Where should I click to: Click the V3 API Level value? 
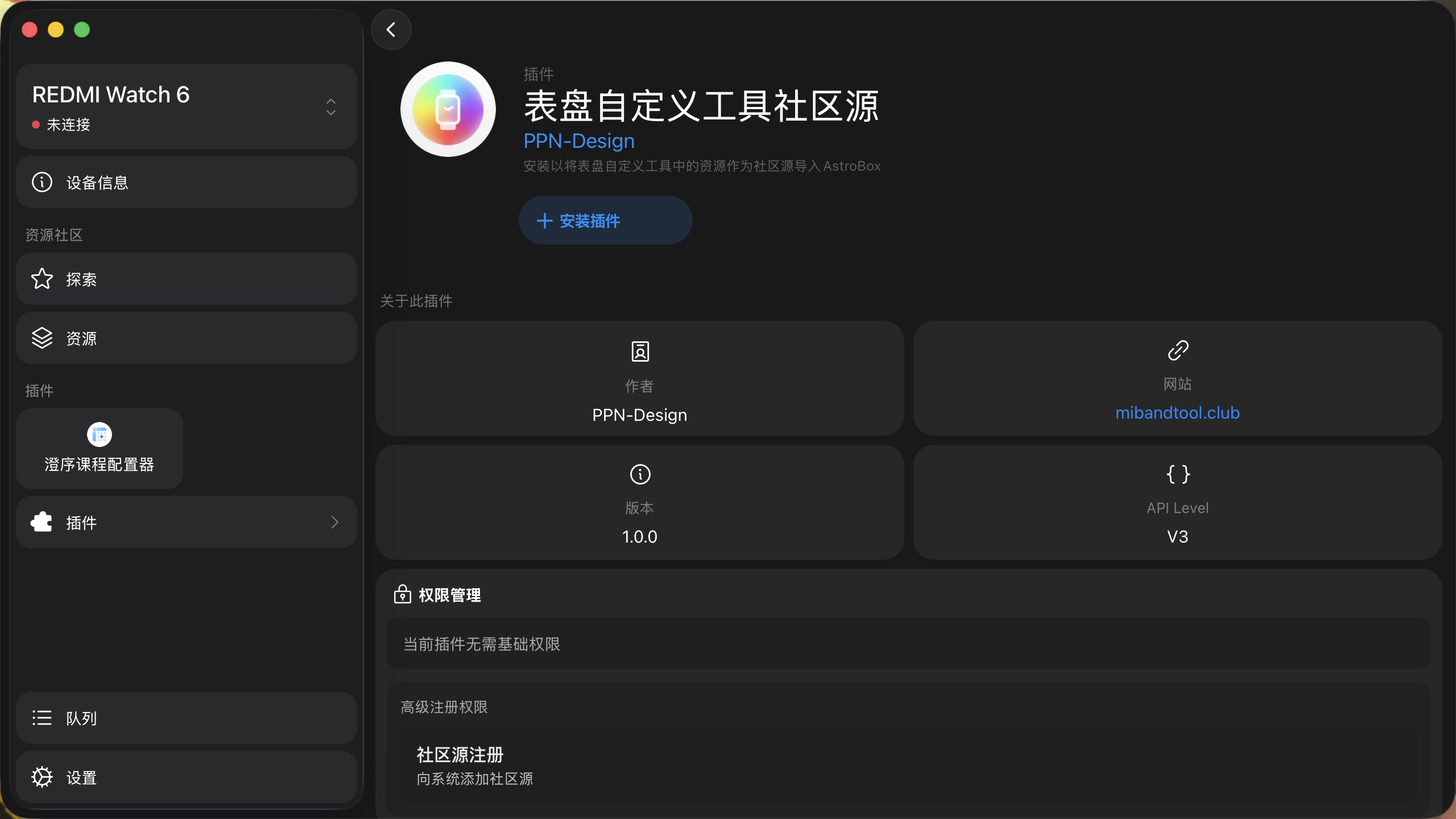tap(1177, 536)
